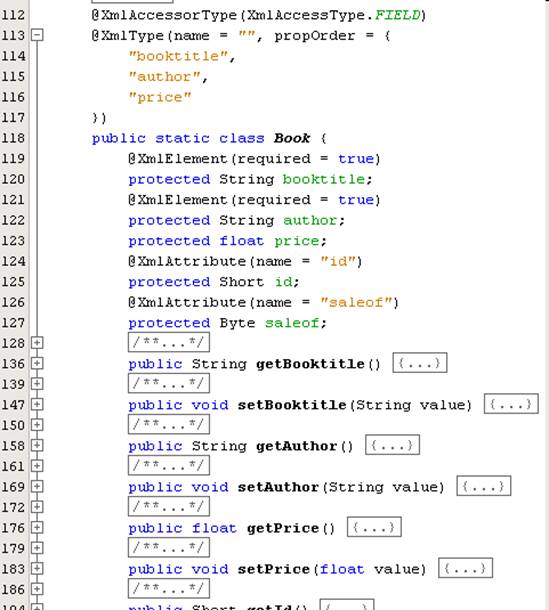Place cursor on class name Book
Image resolution: width=549 pixels, height=610 pixels.
(292, 138)
